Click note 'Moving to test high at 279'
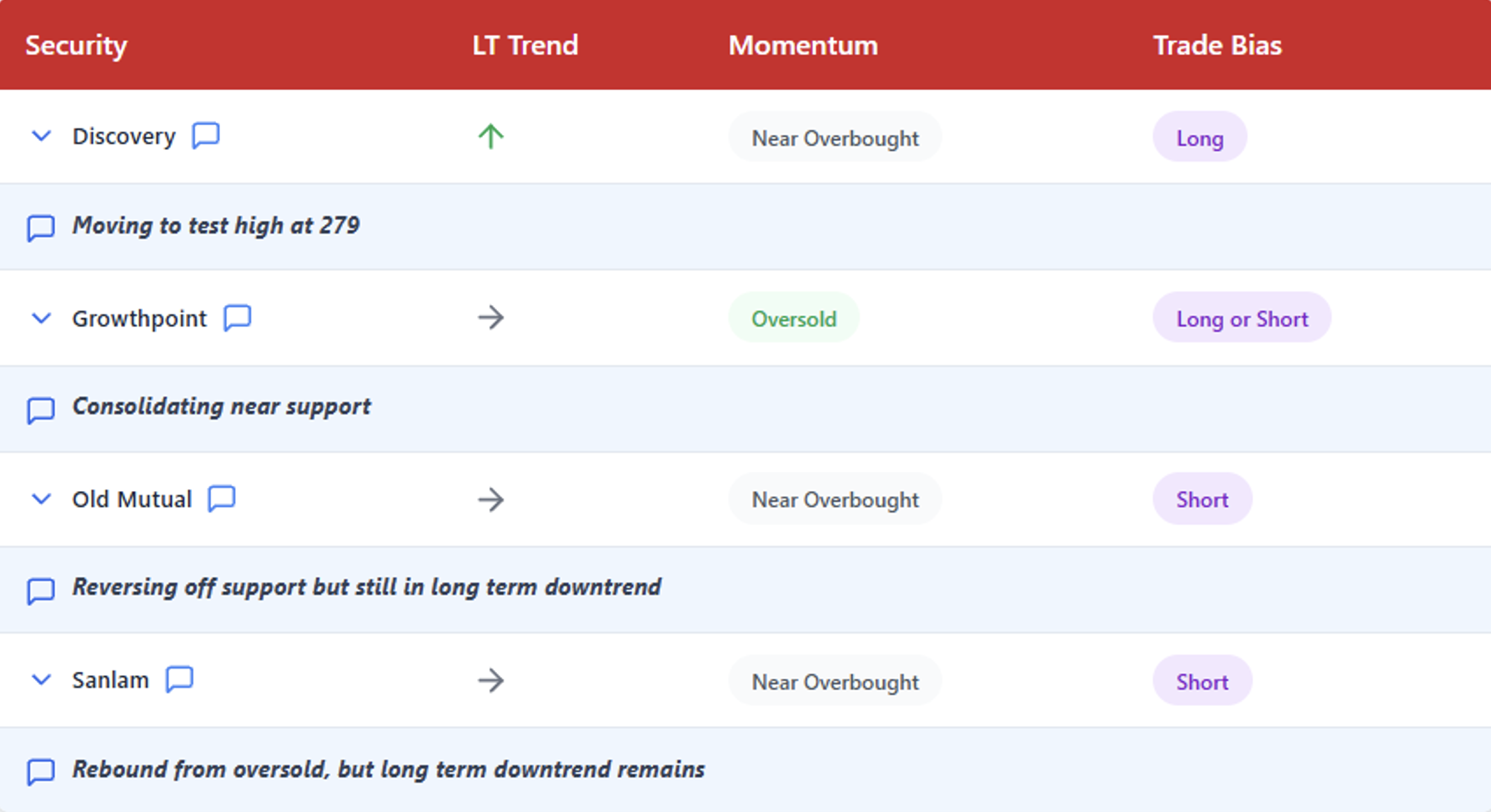This screenshot has width=1491, height=812. point(216,226)
